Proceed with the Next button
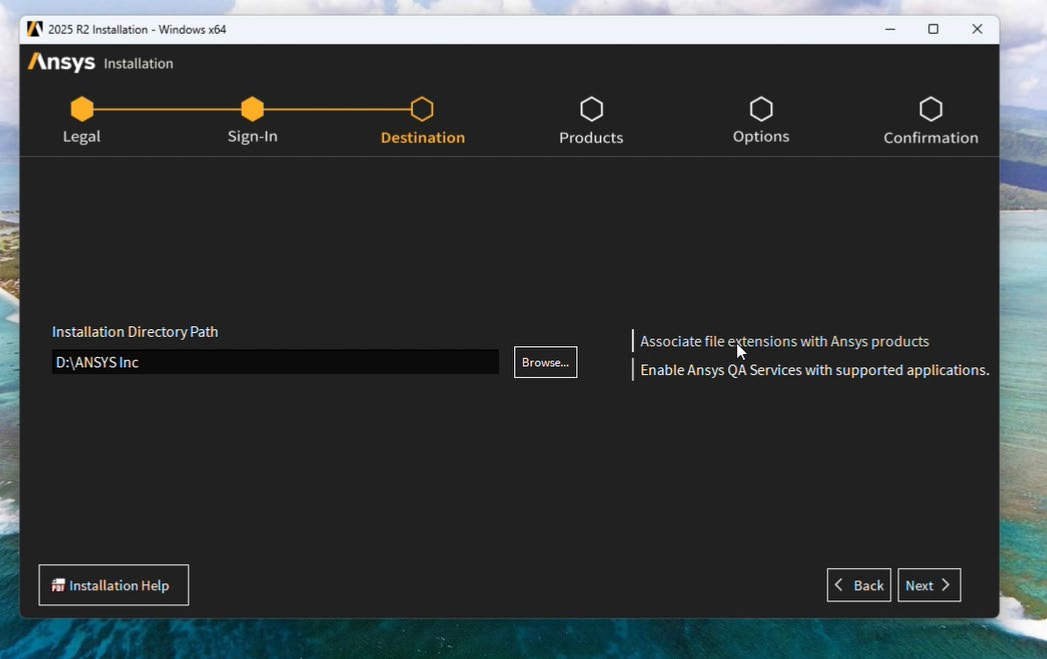 click(x=928, y=586)
